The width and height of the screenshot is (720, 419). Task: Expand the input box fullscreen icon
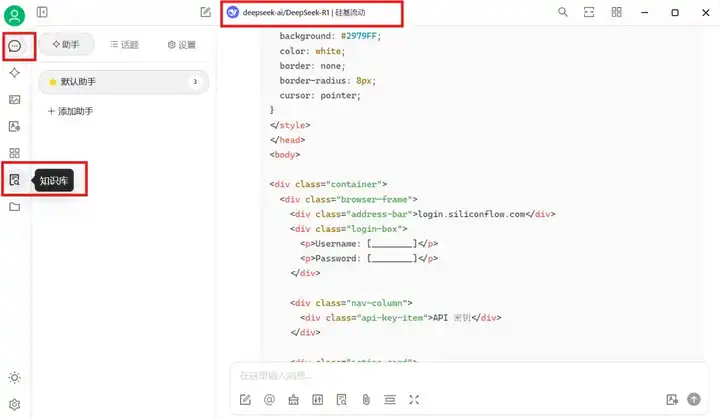click(414, 400)
